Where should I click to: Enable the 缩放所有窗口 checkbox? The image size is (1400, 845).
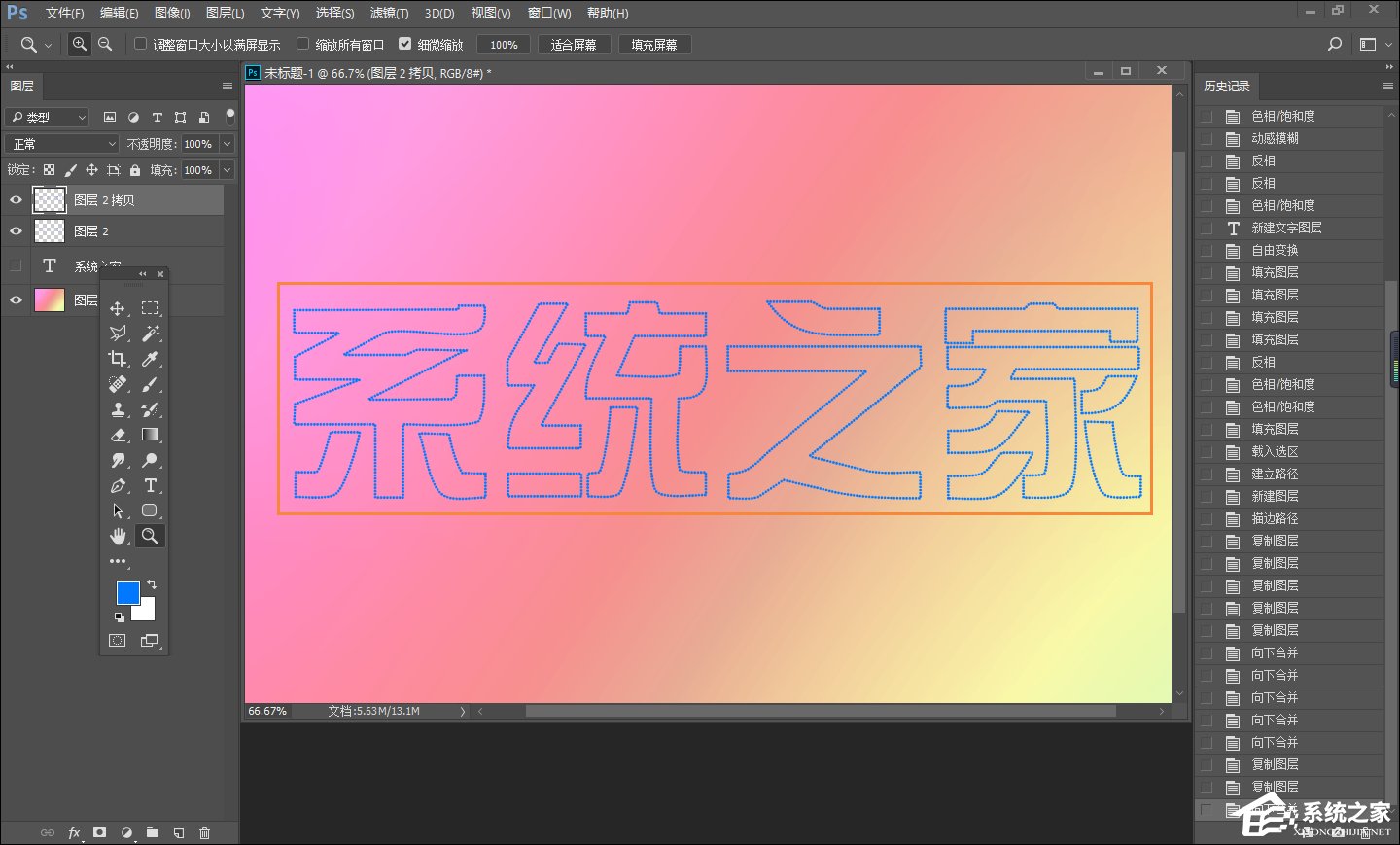304,44
